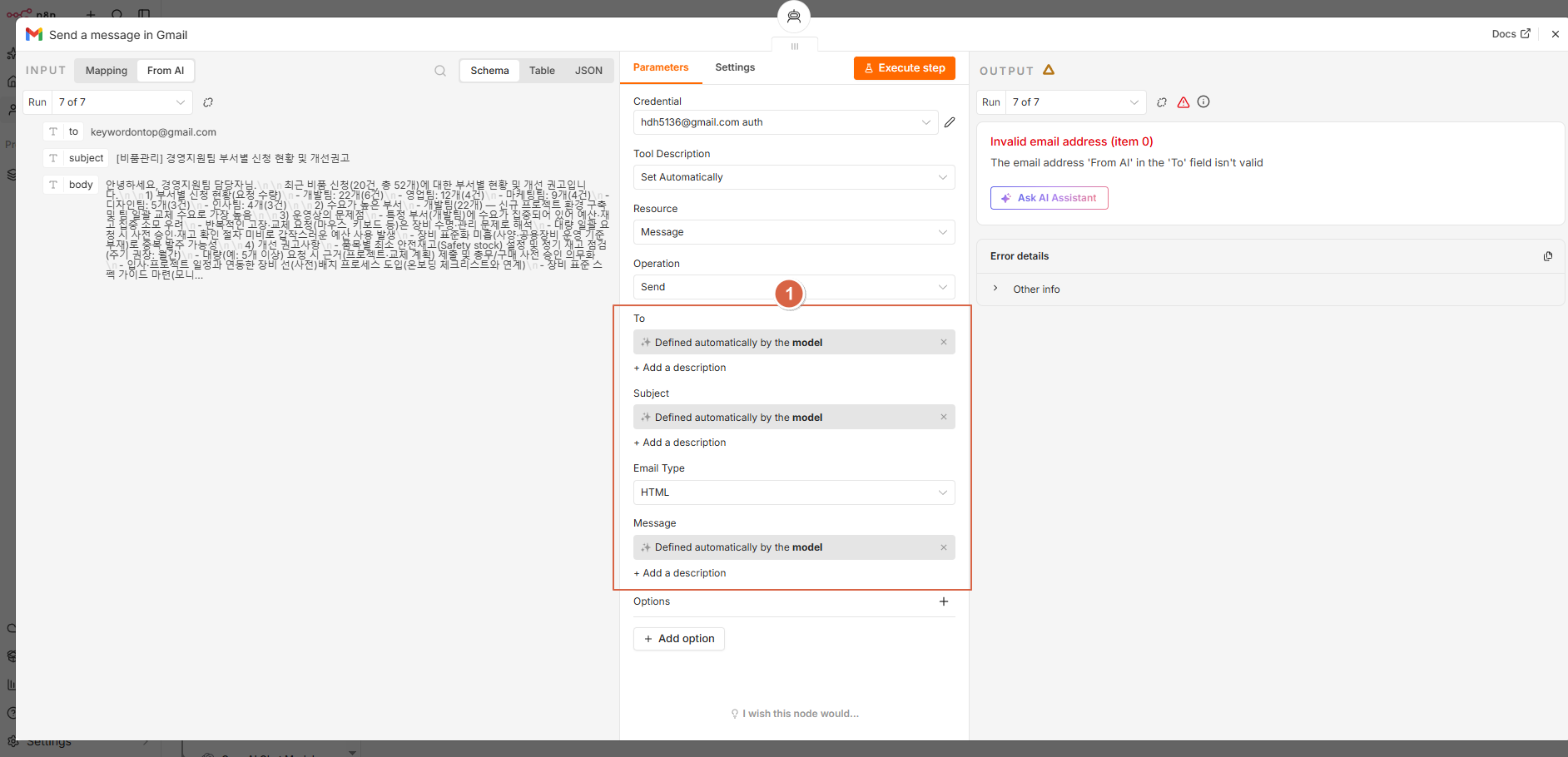Click the red warning triangle in the output toolbar
The image size is (1568, 757).
[1183, 102]
